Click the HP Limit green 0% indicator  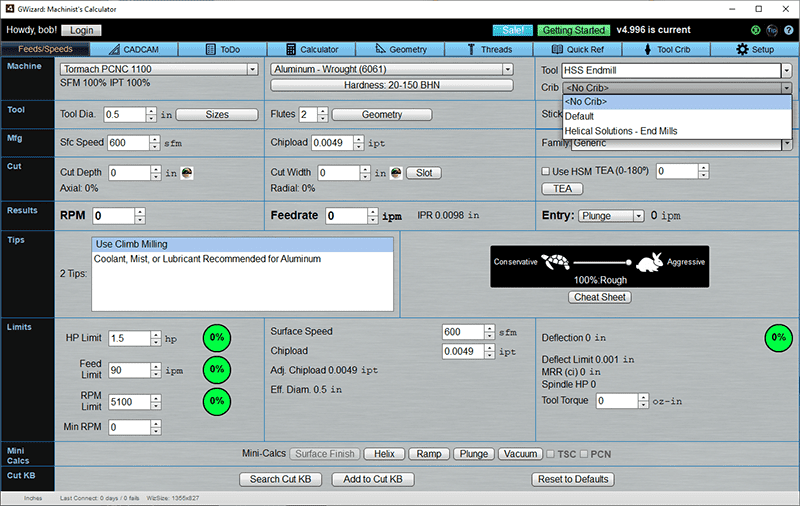click(217, 338)
